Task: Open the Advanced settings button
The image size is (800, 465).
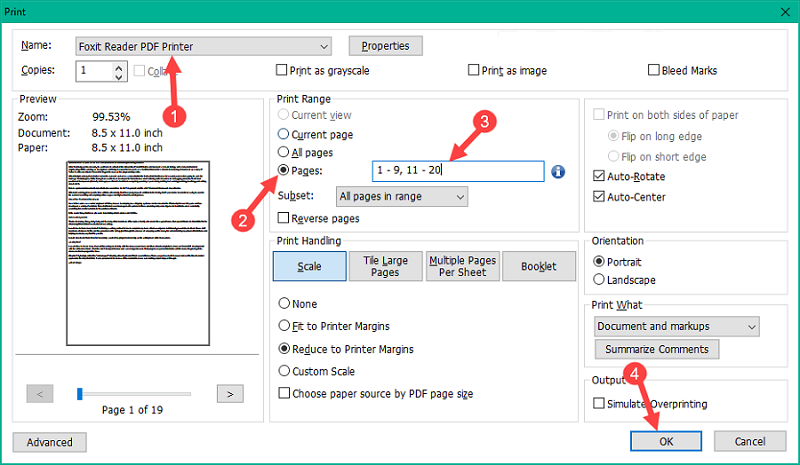Action: (x=50, y=442)
